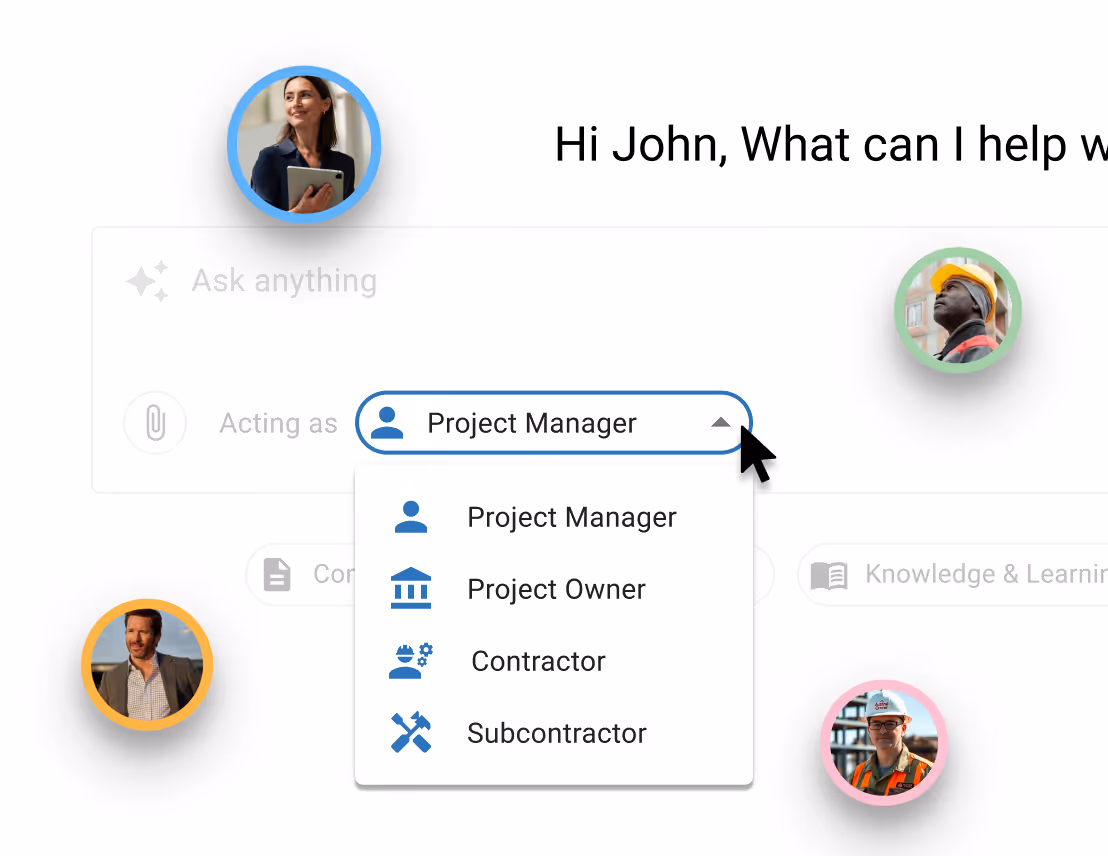Select Project Owner from the role list

tap(556, 589)
